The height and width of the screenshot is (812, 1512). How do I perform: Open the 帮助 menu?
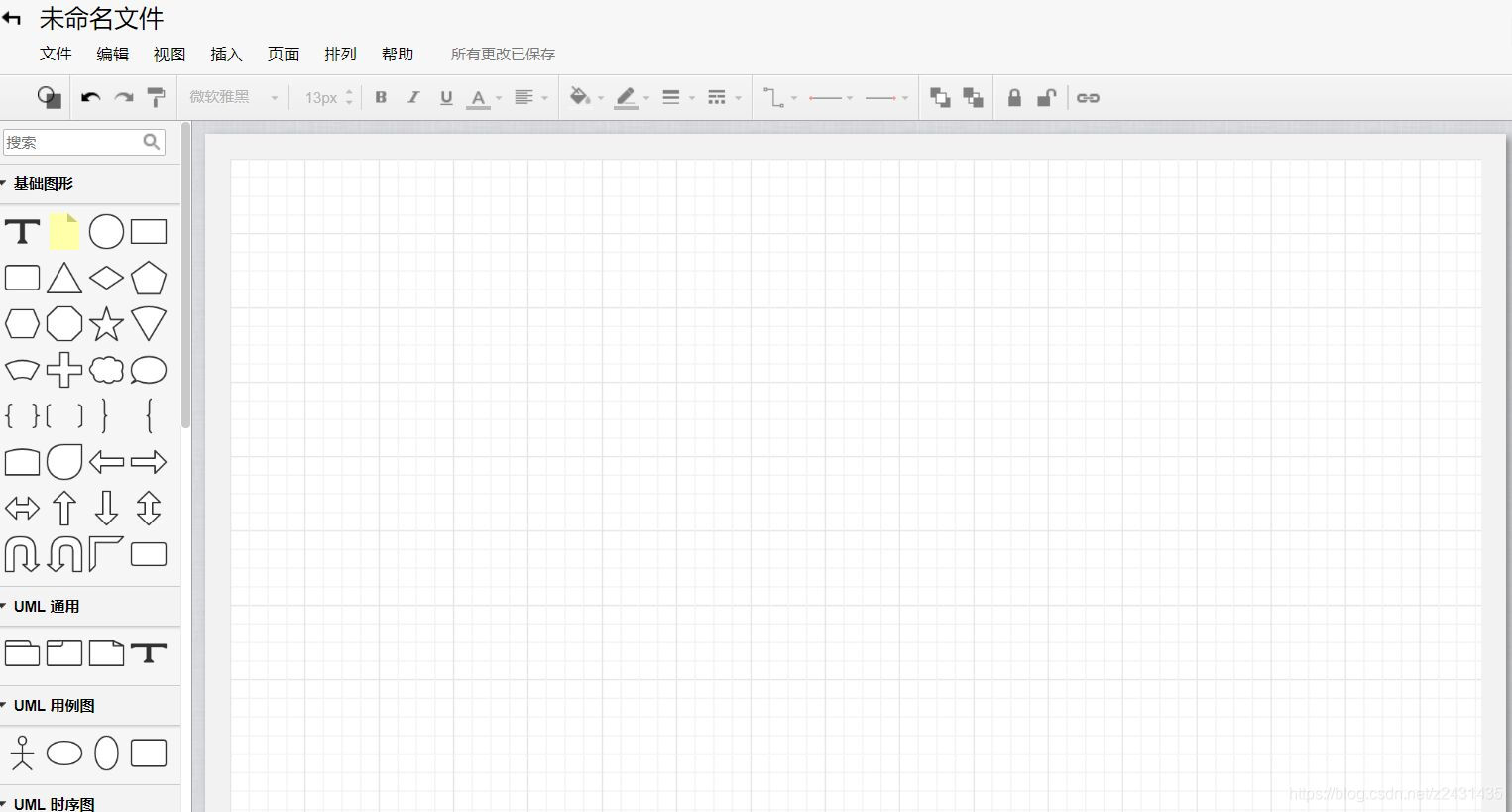click(x=398, y=55)
